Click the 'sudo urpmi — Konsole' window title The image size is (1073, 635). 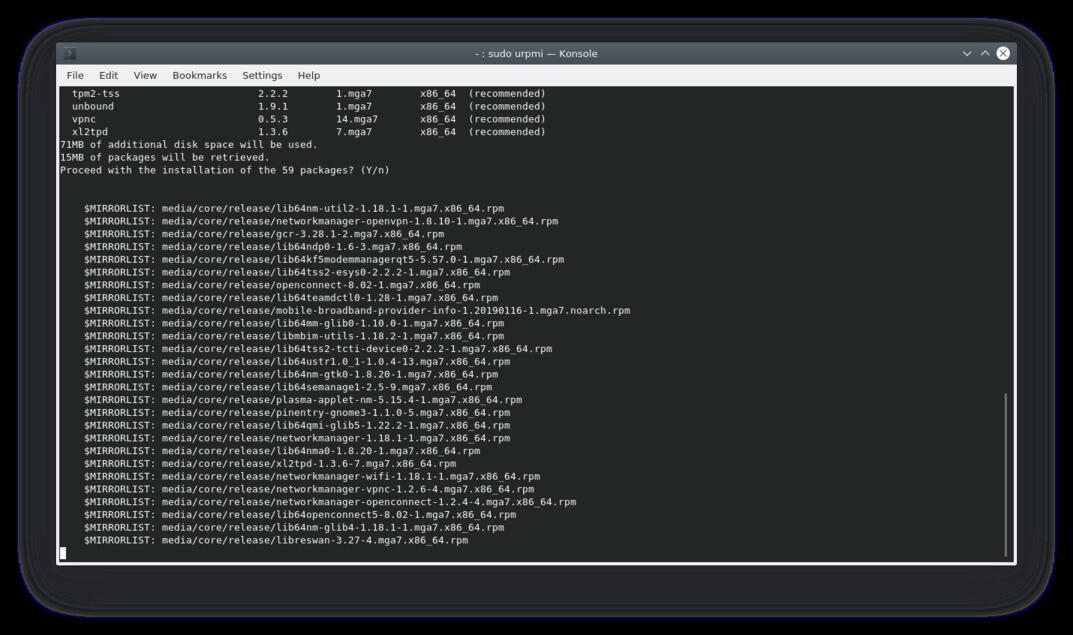pyautogui.click(x=536, y=53)
